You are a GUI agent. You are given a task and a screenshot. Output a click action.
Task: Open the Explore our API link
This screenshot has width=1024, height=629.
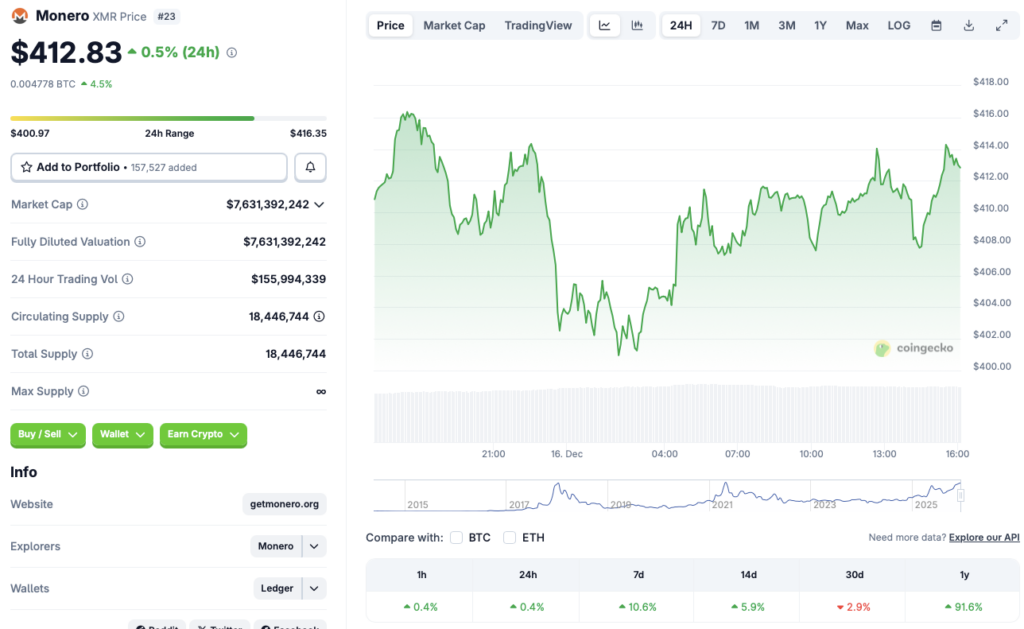coord(983,537)
